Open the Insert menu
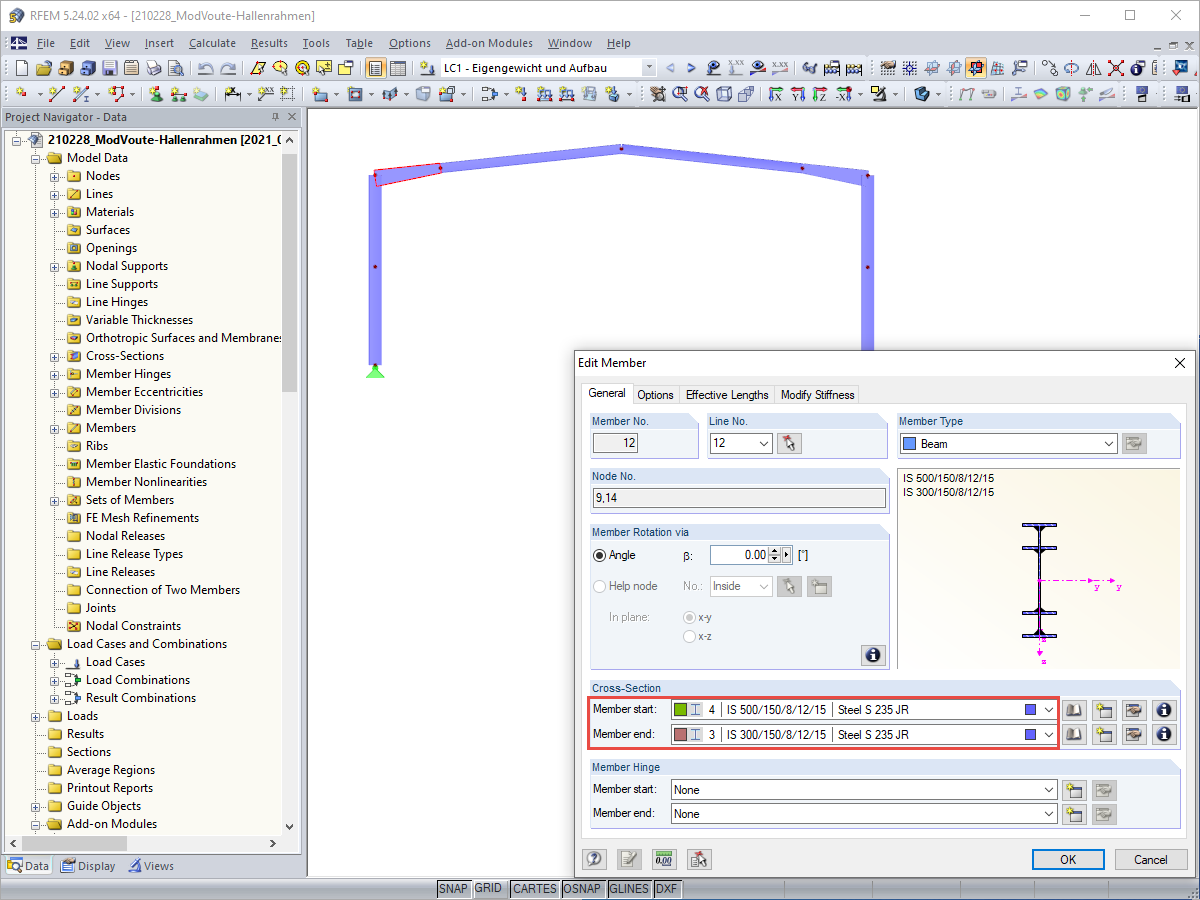The image size is (1200, 900). 159,43
